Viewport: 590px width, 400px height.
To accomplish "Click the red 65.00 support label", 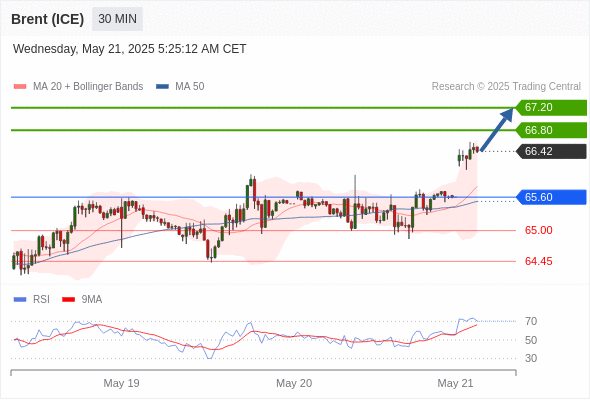I will click(x=538, y=230).
